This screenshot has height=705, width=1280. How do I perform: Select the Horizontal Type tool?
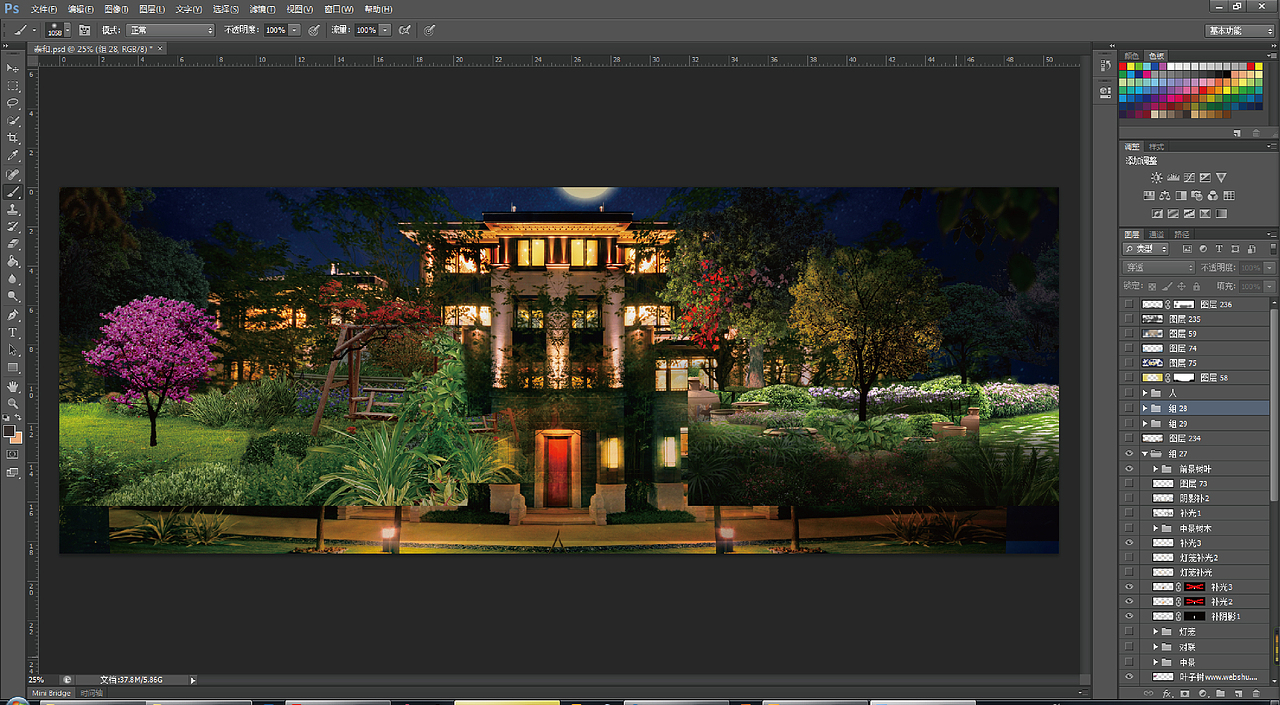click(13, 332)
